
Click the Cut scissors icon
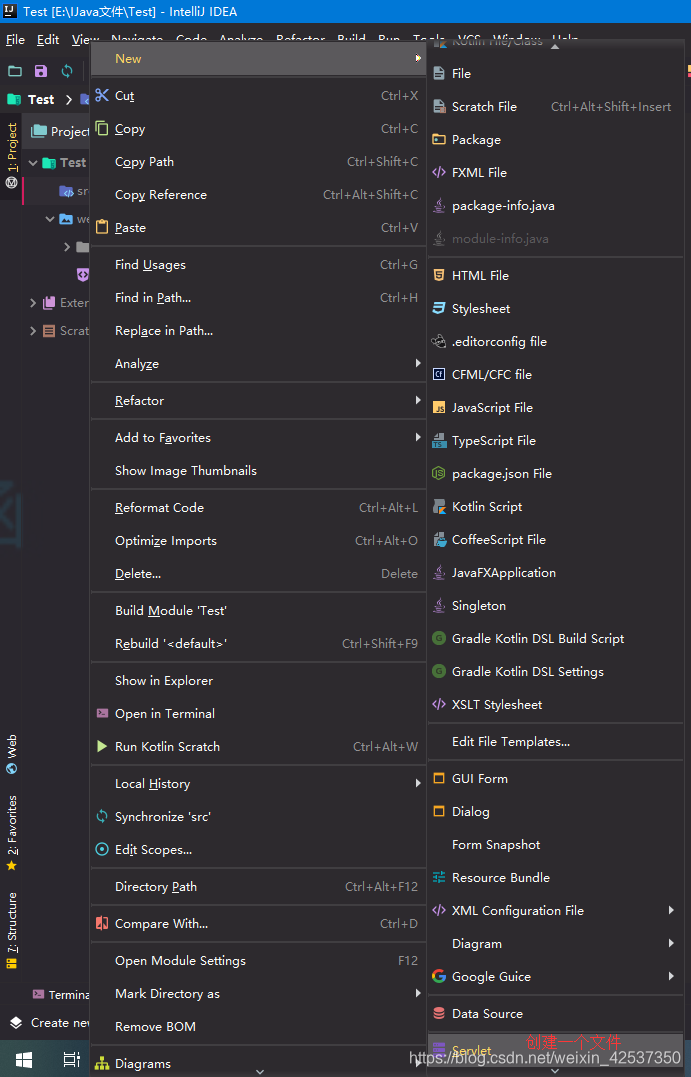(102, 95)
